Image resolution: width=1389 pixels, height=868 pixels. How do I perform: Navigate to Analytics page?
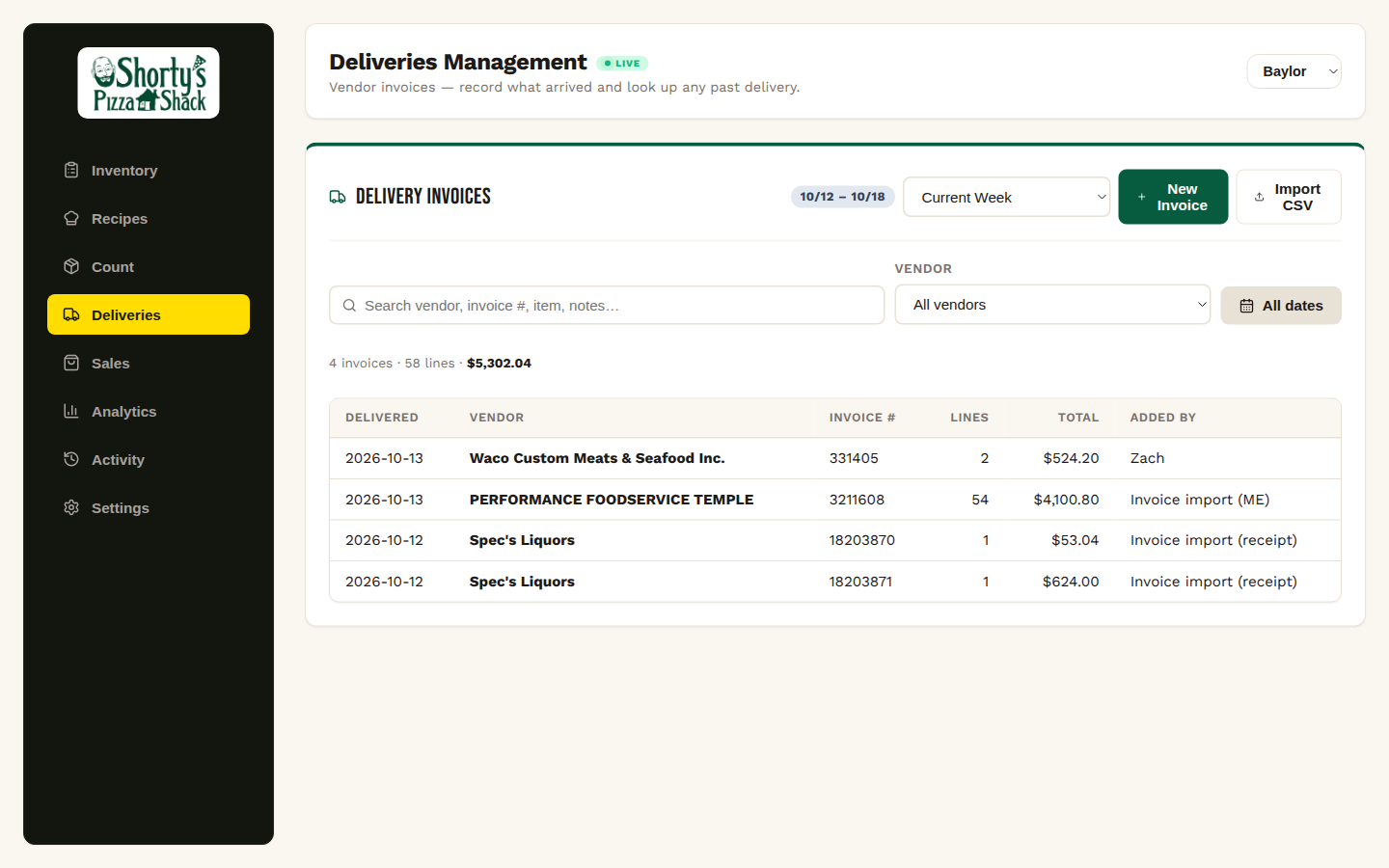(x=149, y=411)
